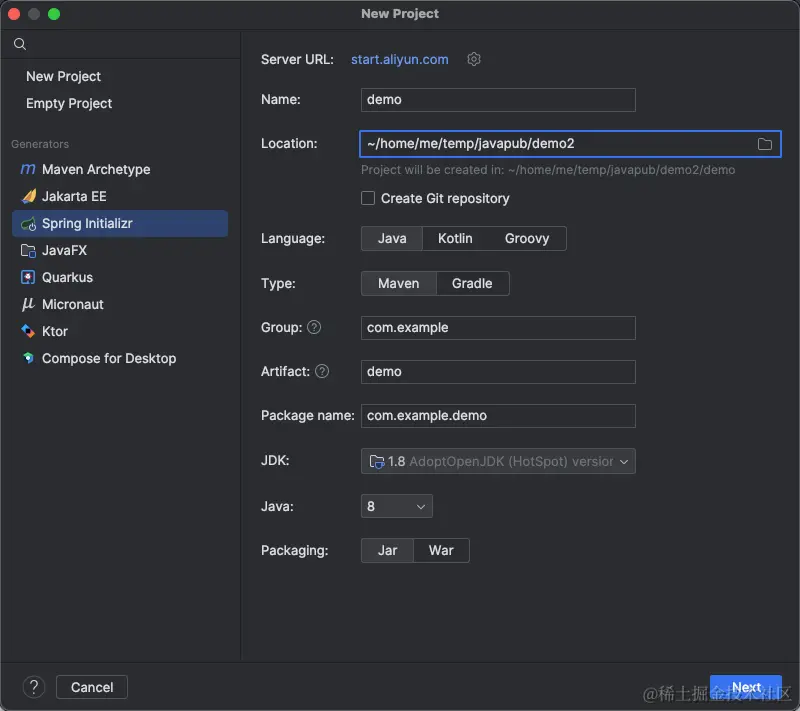The width and height of the screenshot is (800, 711).
Task: Choose Maven Archetype generator
Action: point(120,169)
